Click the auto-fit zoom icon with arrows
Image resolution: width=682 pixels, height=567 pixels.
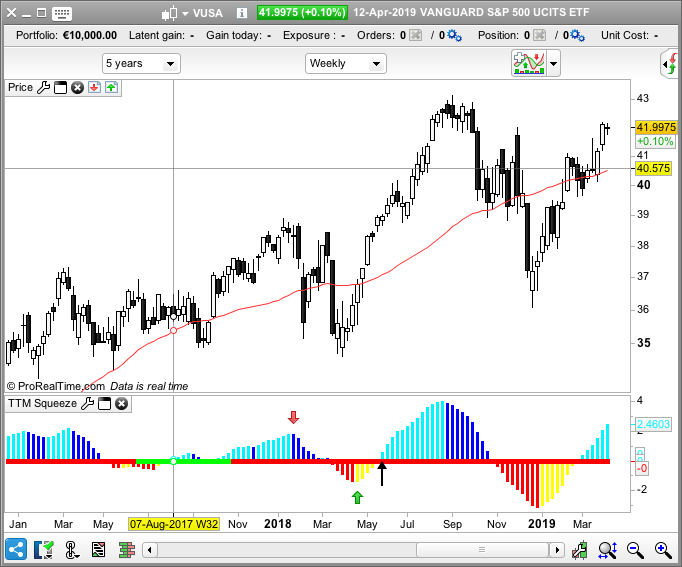(x=607, y=550)
